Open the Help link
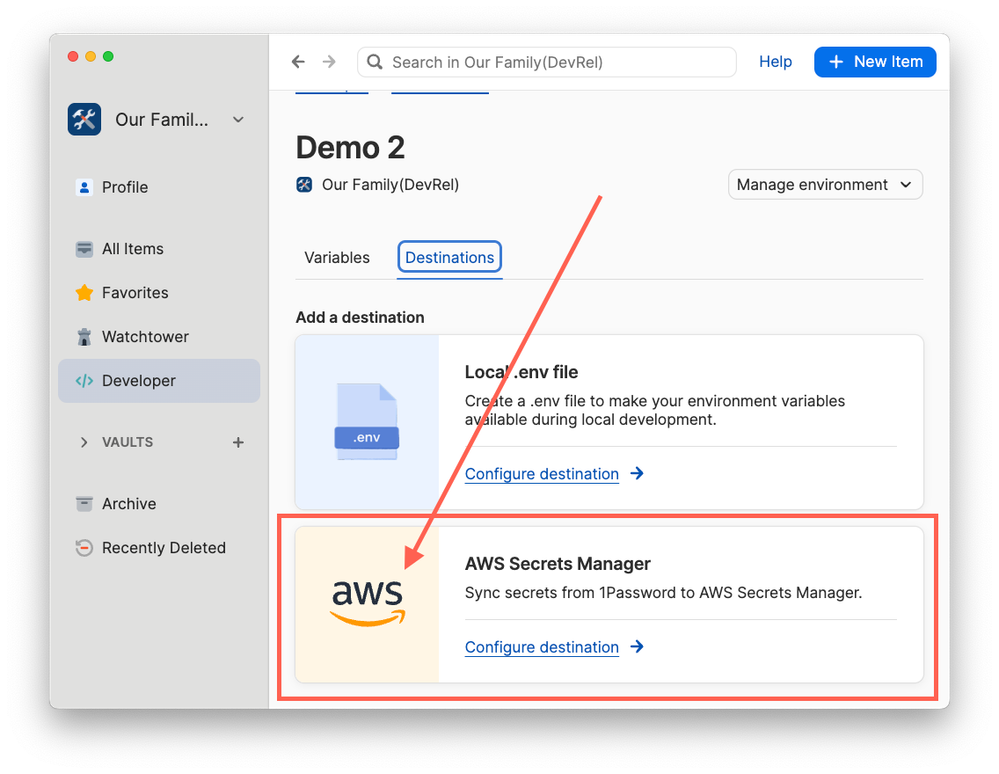Image resolution: width=999 pixels, height=774 pixels. (x=775, y=62)
